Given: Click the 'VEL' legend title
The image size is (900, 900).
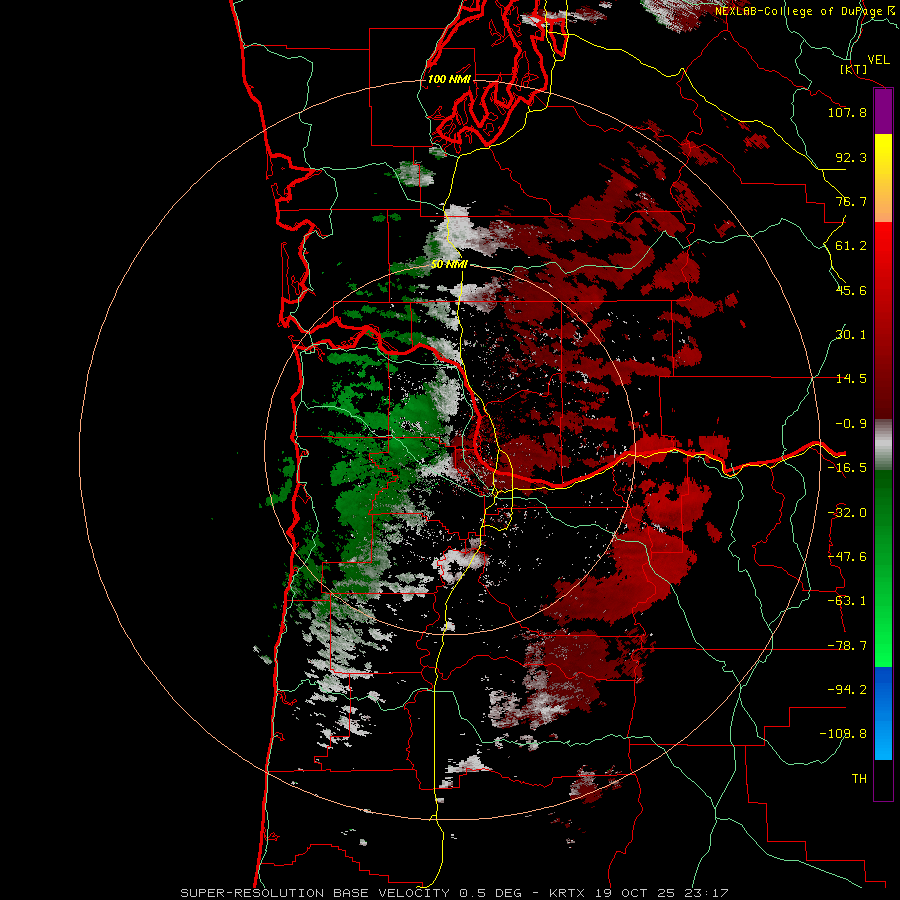Looking at the screenshot, I should 879,60.
